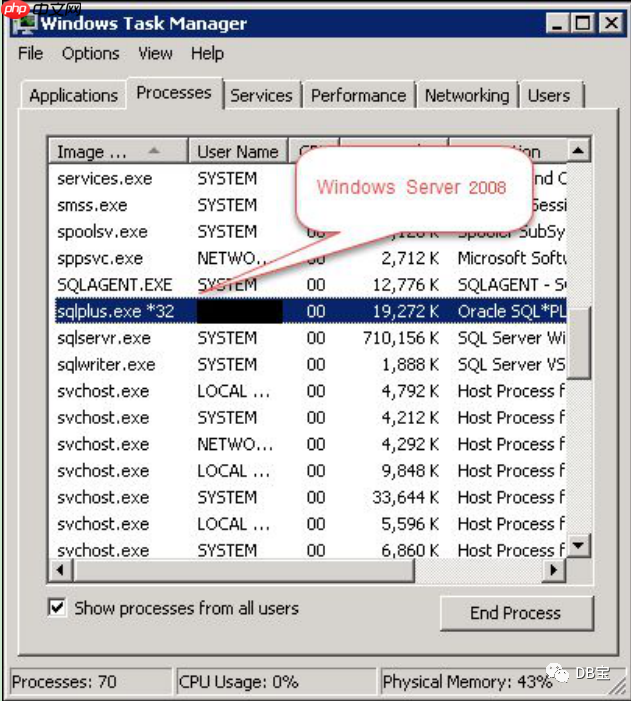Close the Task Manager window
The image size is (631, 701).
pos(609,22)
